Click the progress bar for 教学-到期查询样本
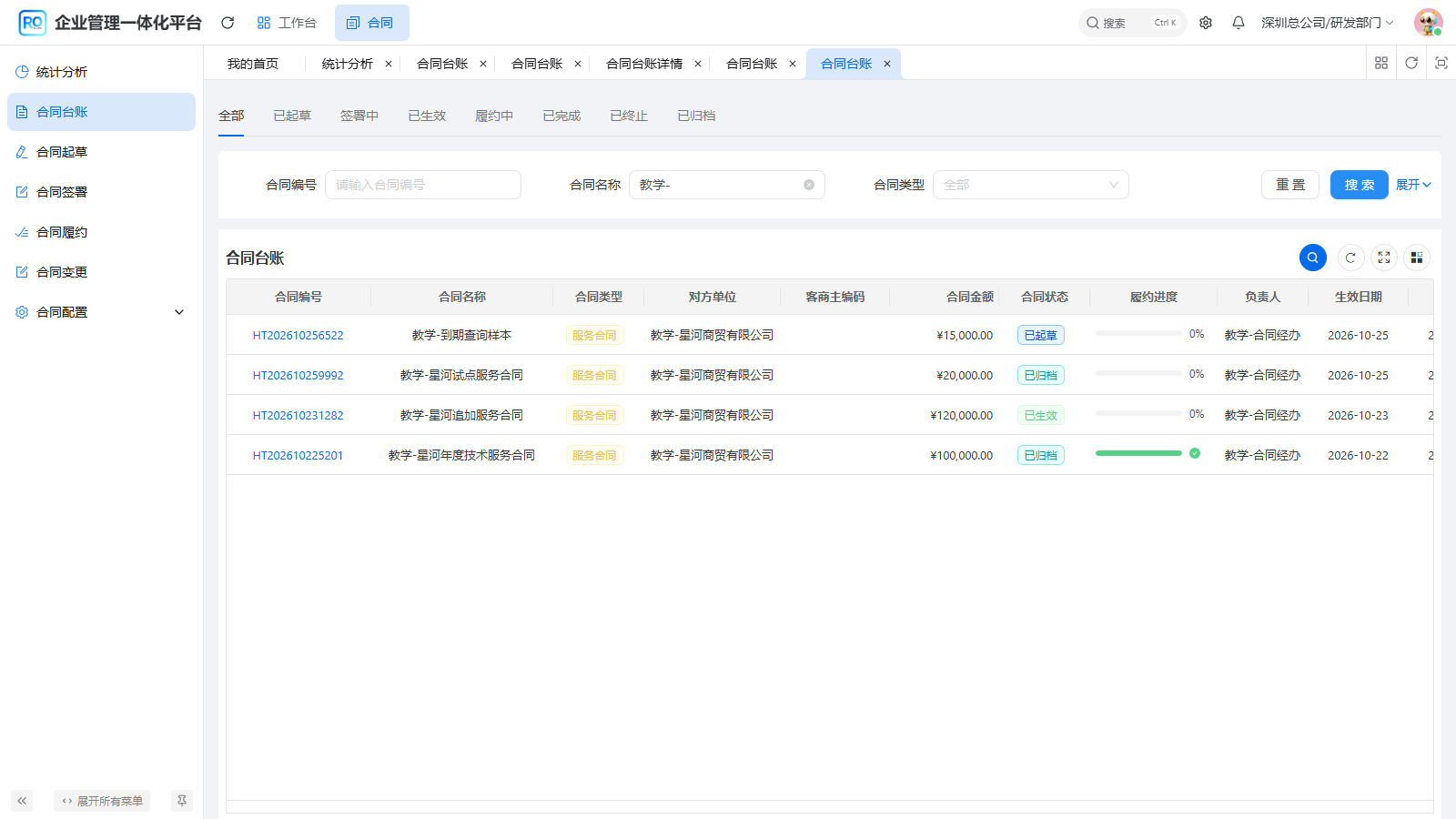The image size is (1456, 819). (1138, 333)
